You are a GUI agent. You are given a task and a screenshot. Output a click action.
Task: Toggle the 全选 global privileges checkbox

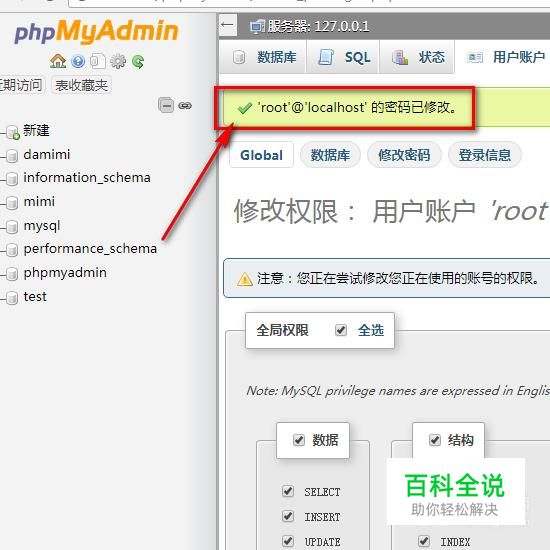[341, 330]
